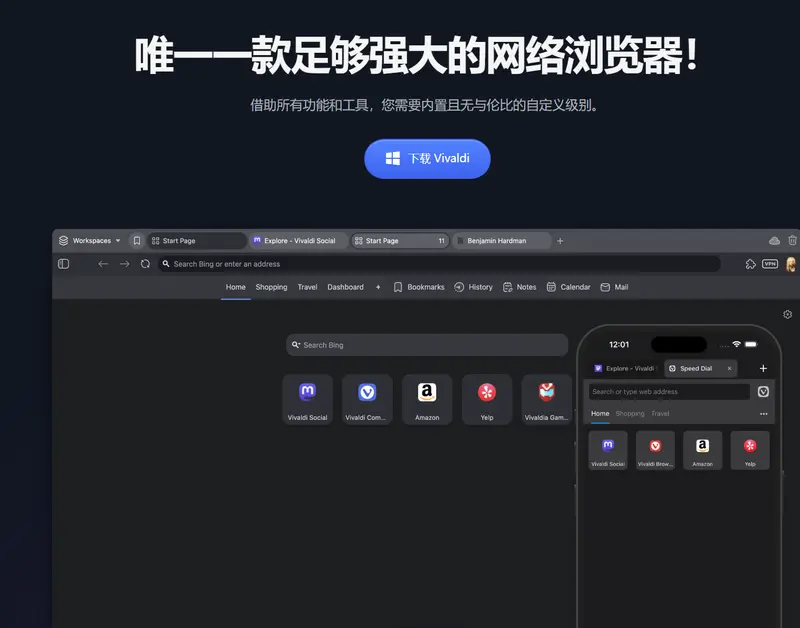
Task: Open Vivaldi Social tile on phone
Action: tap(608, 450)
